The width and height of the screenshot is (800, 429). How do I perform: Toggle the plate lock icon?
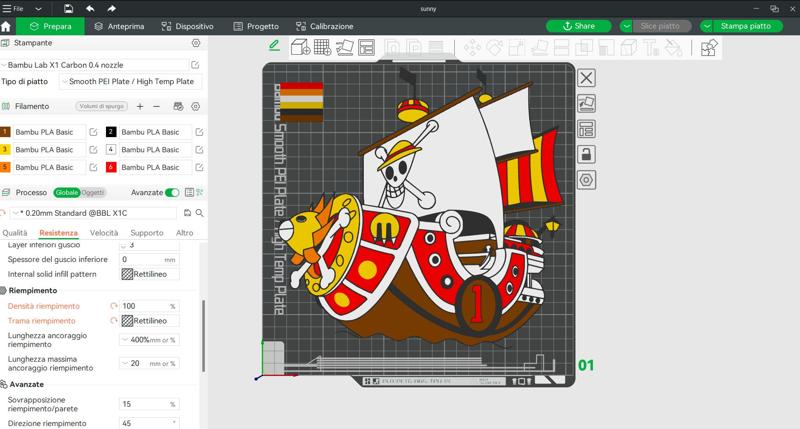pos(586,154)
